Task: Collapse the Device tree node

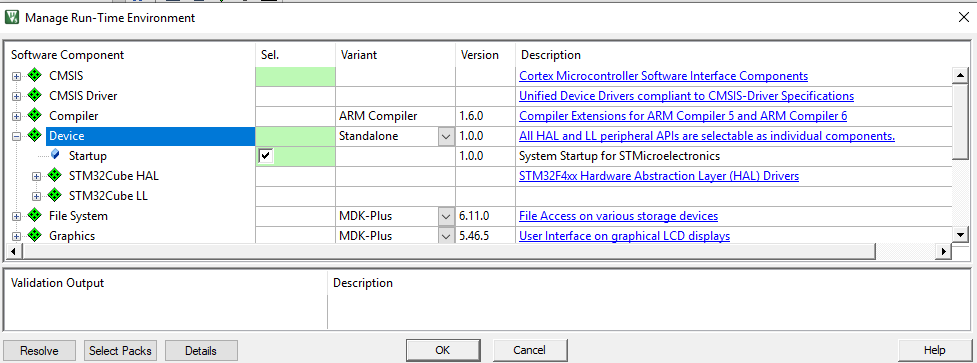Action: (x=16, y=136)
